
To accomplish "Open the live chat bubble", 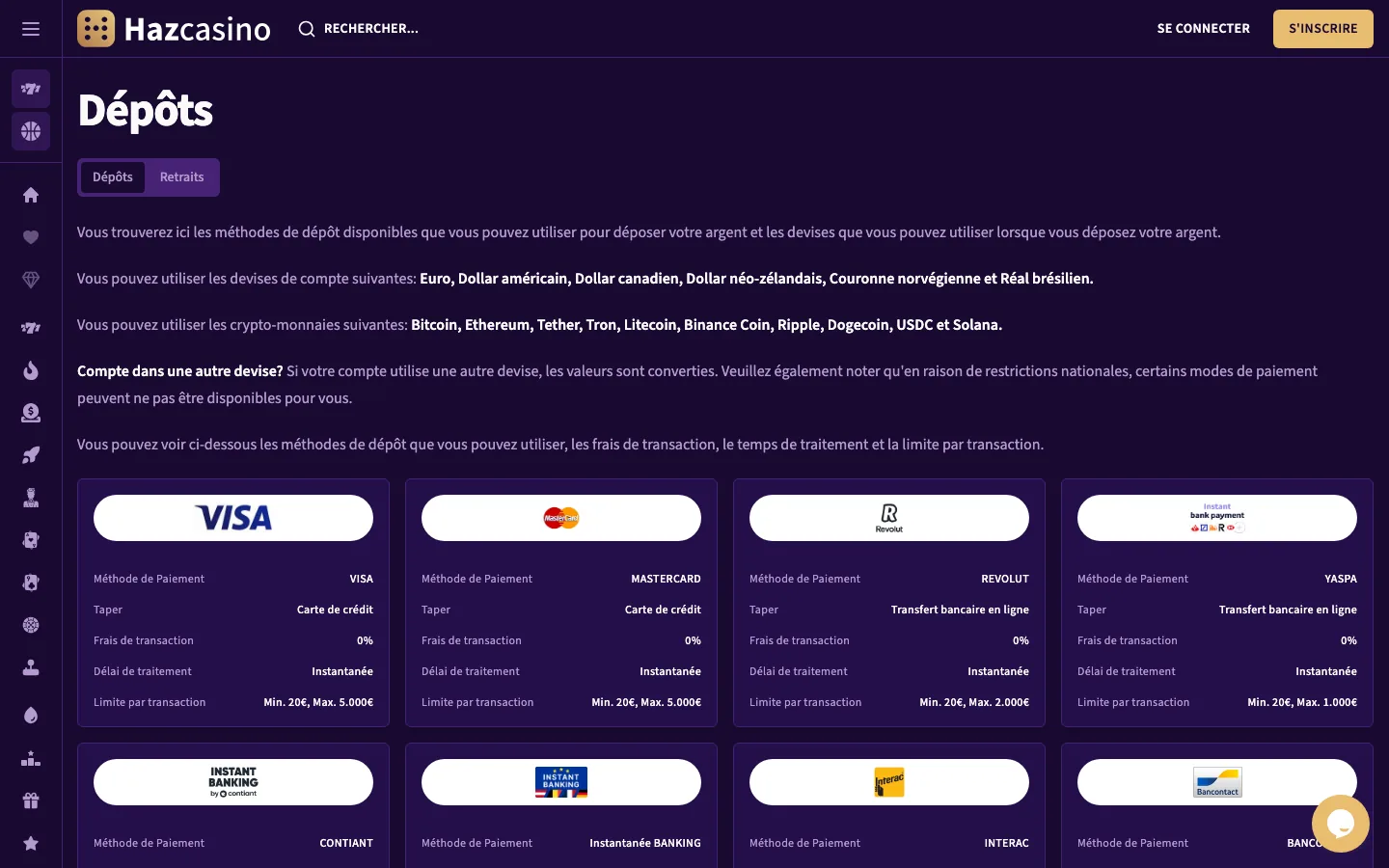I will point(1341,824).
